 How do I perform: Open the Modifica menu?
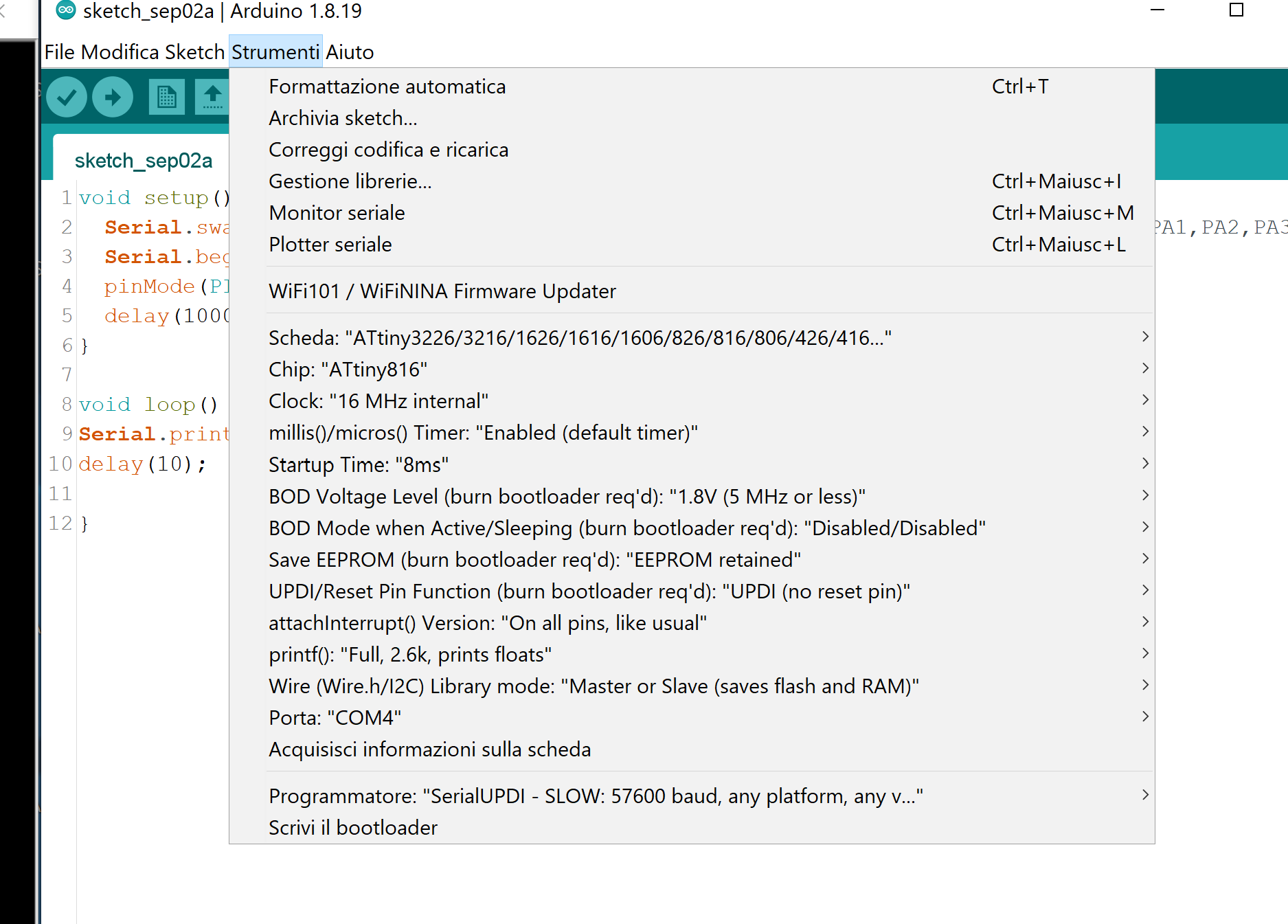[x=118, y=52]
